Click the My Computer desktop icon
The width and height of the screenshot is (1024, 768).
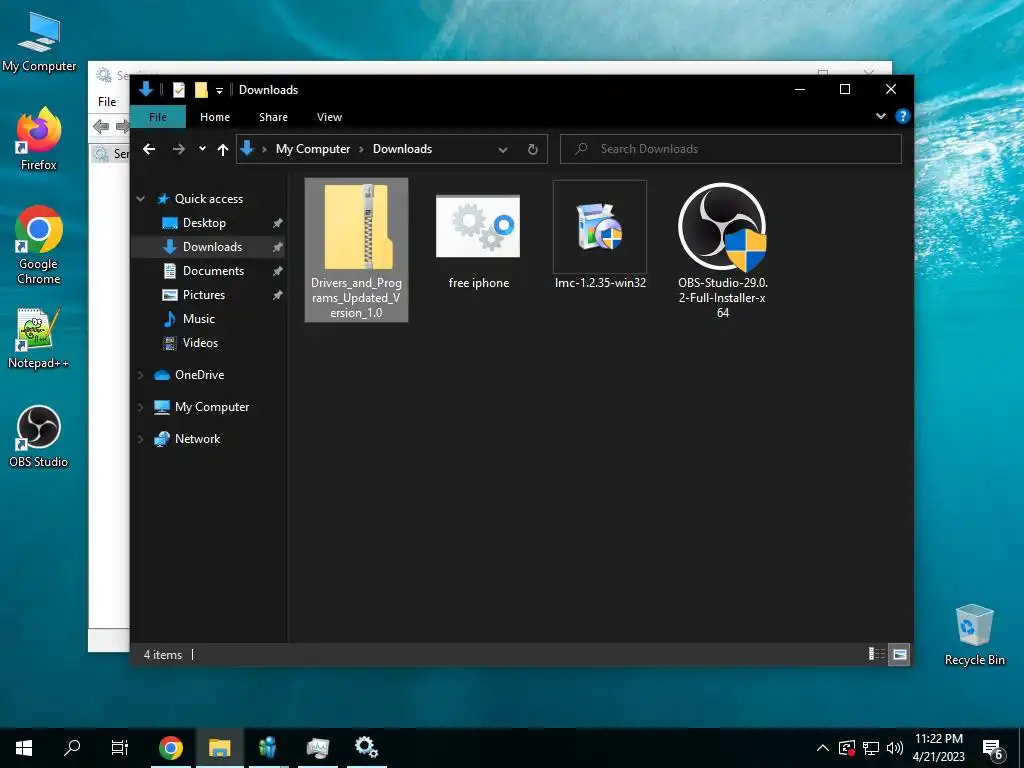pyautogui.click(x=39, y=42)
